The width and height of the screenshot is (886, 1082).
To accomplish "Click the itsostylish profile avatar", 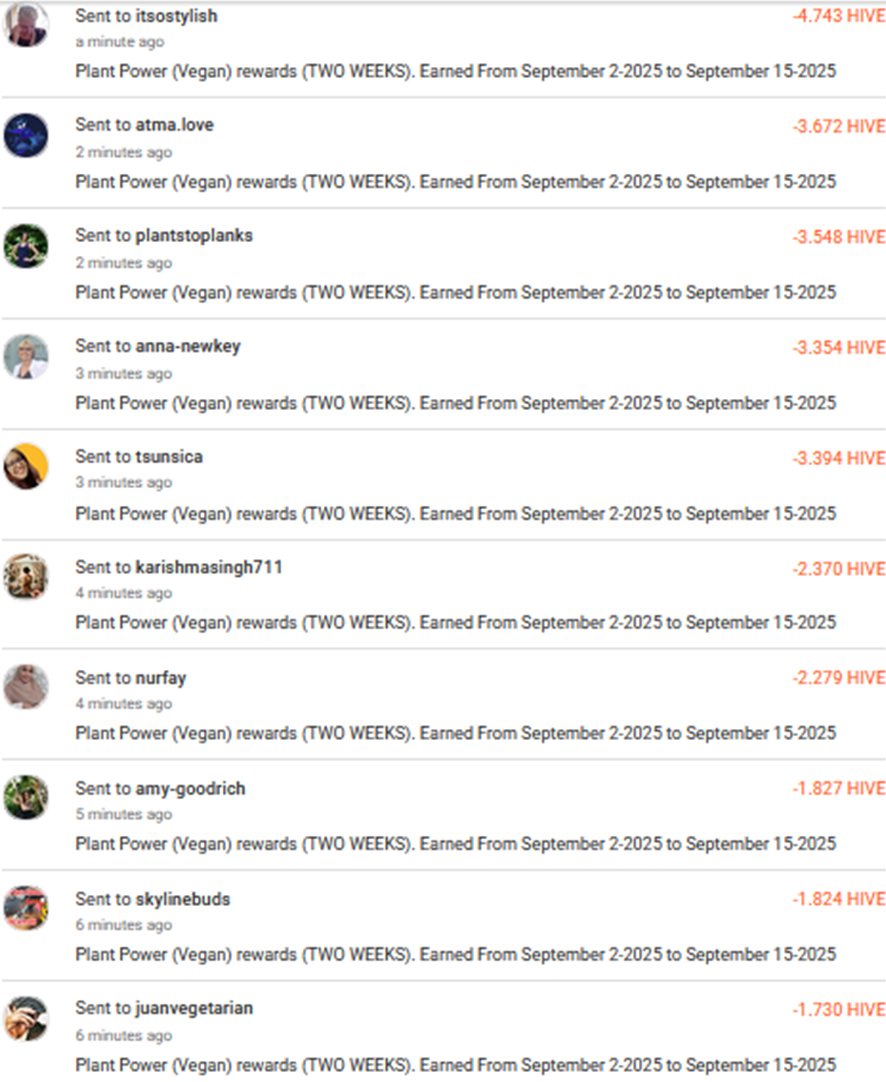I will click(x=26, y=25).
